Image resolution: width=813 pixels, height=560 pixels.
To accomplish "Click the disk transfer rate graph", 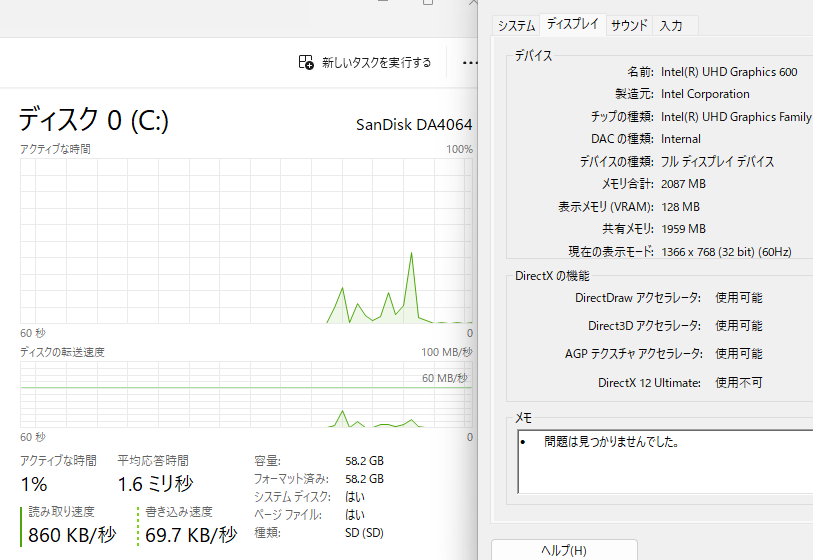I will click(246, 395).
